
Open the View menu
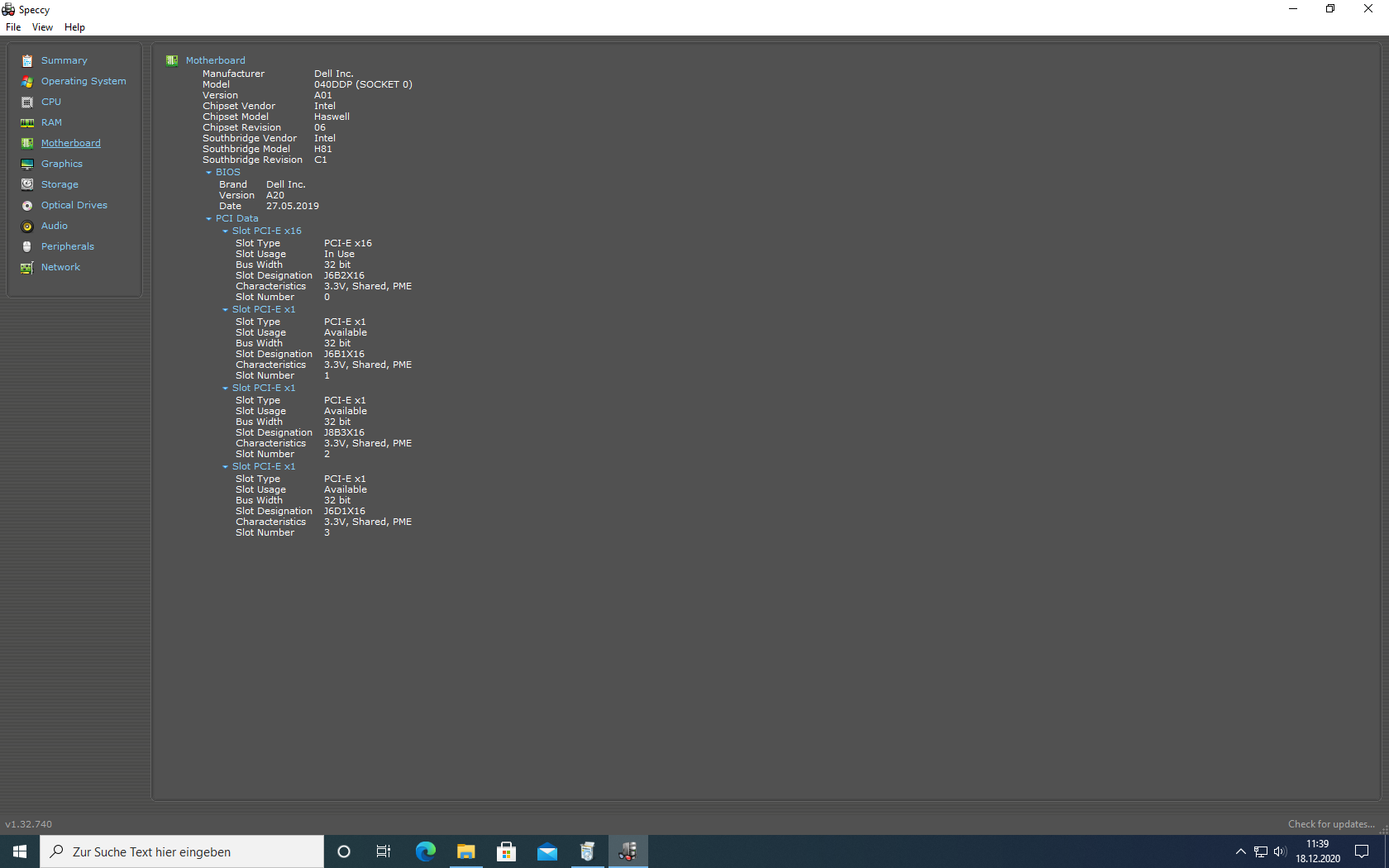coord(42,27)
